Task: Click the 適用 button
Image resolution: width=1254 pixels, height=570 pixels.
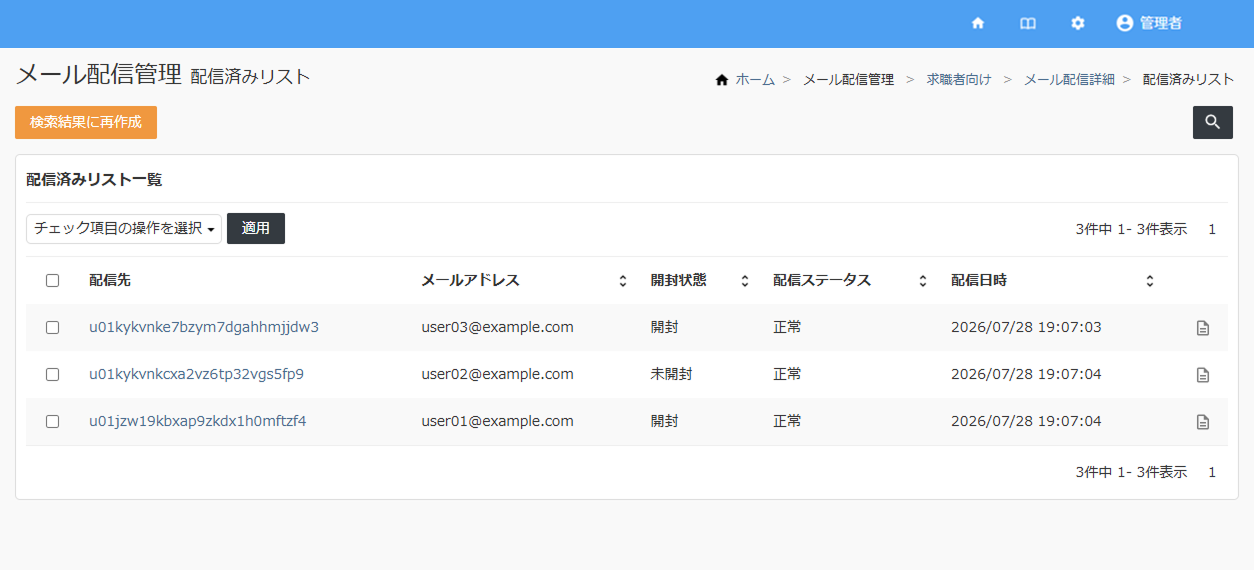Action: (256, 228)
